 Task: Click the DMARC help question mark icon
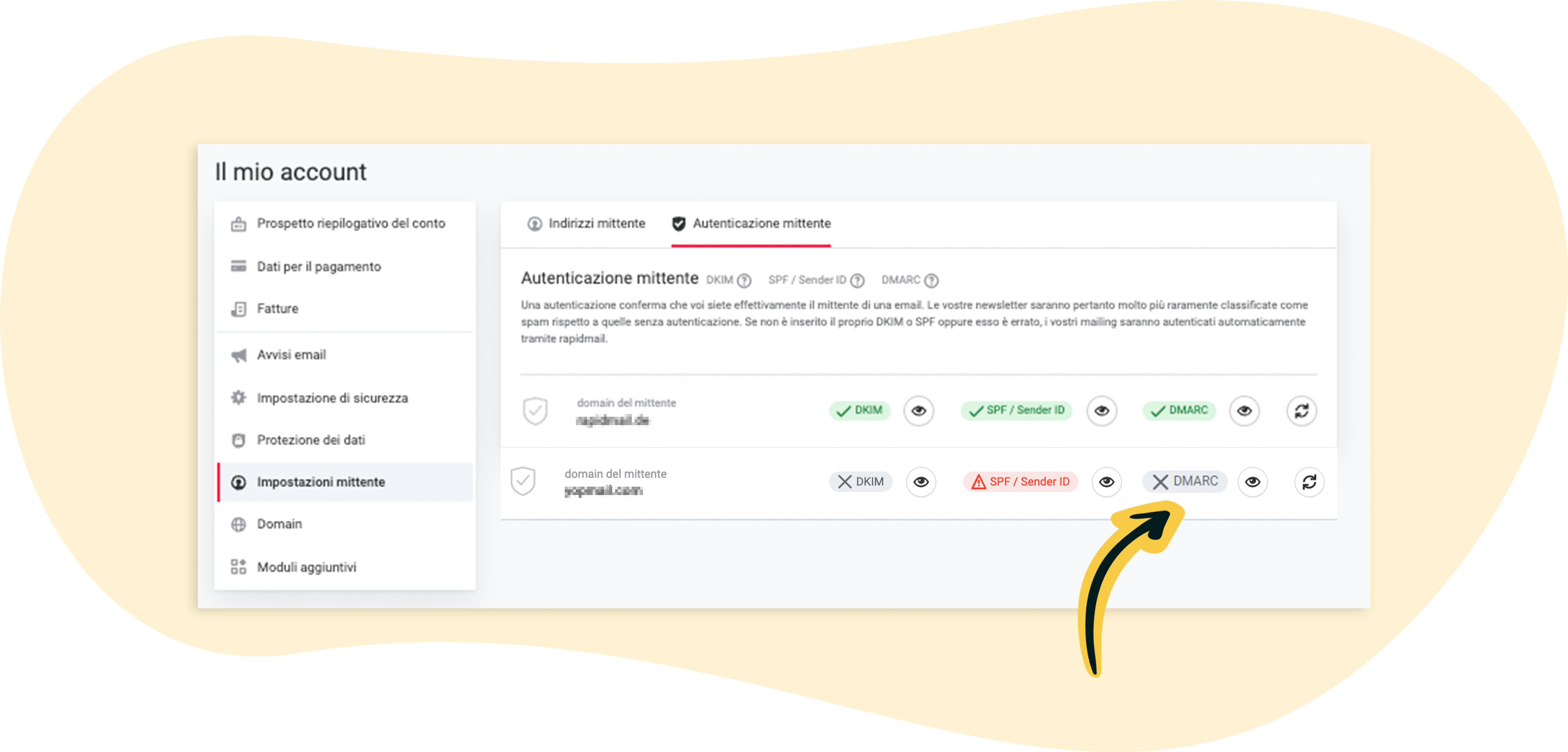(x=931, y=281)
